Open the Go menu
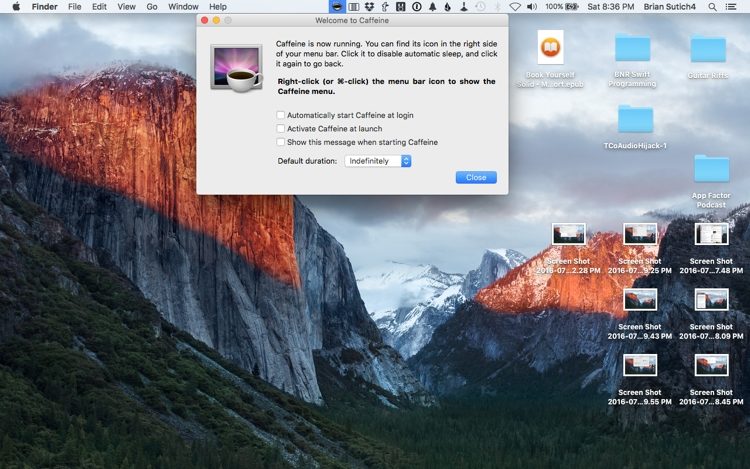This screenshot has height=469, width=750. (x=152, y=7)
